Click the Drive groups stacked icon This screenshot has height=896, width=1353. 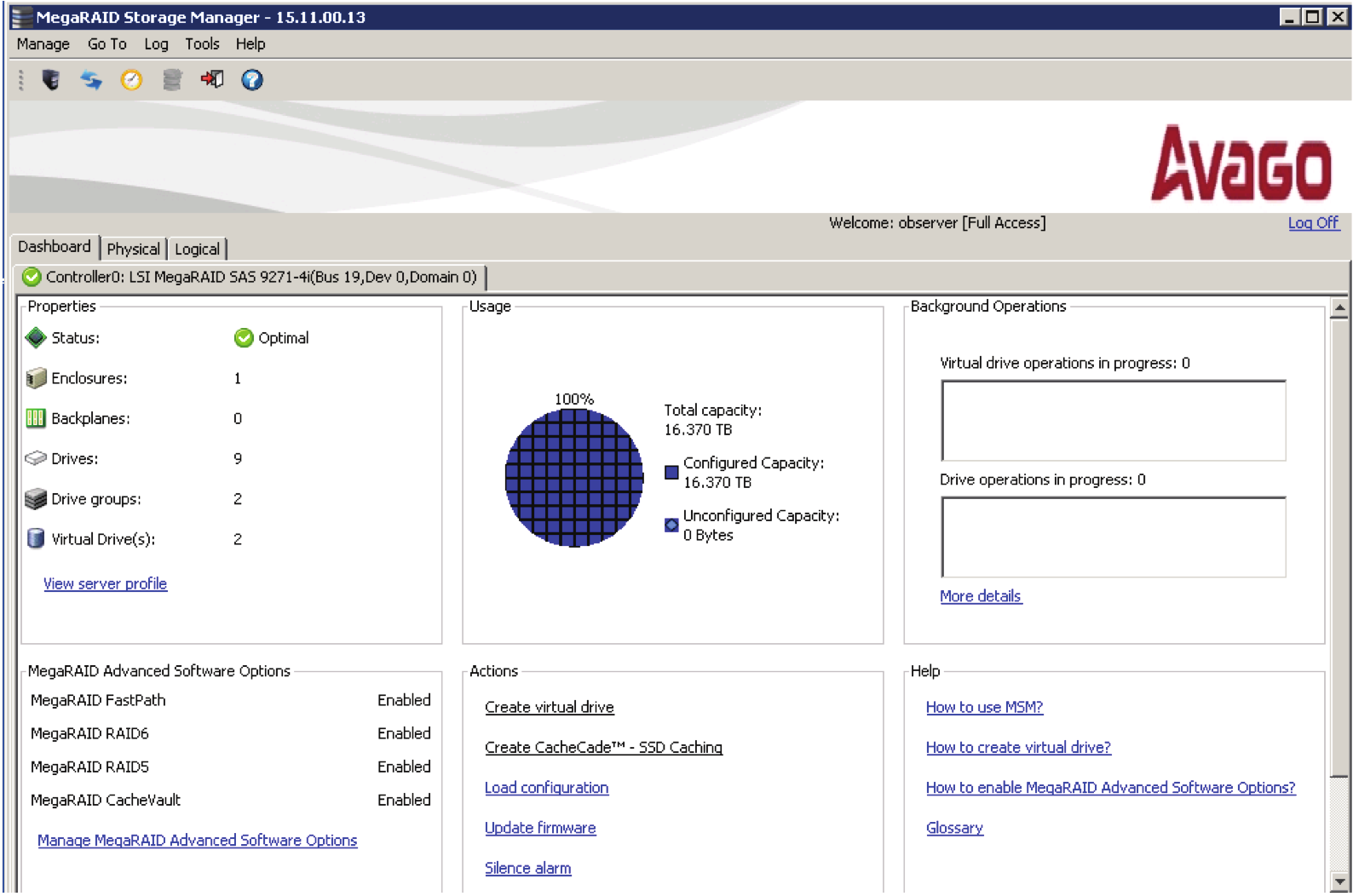click(36, 499)
